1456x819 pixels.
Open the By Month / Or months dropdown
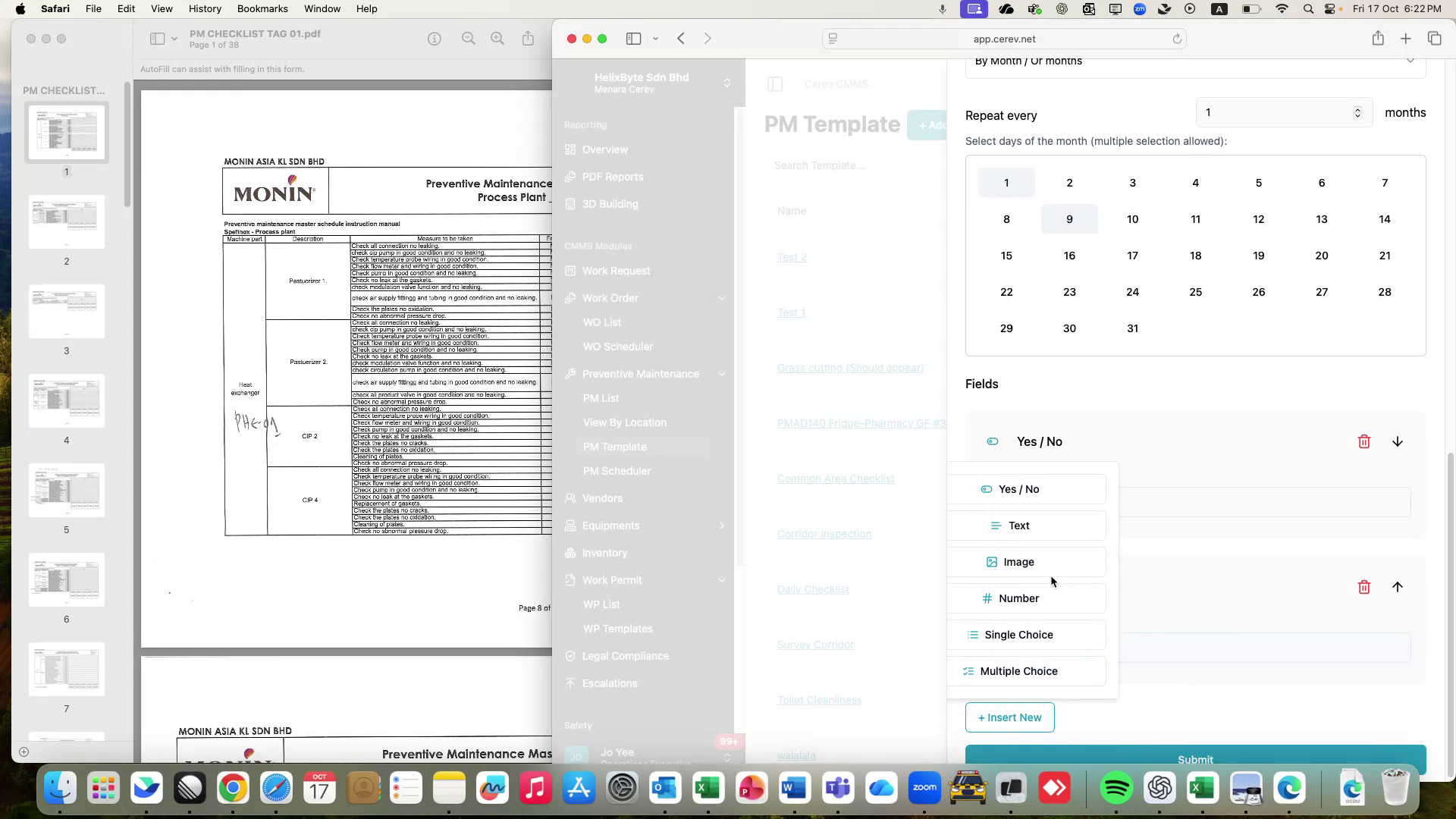(x=1194, y=61)
